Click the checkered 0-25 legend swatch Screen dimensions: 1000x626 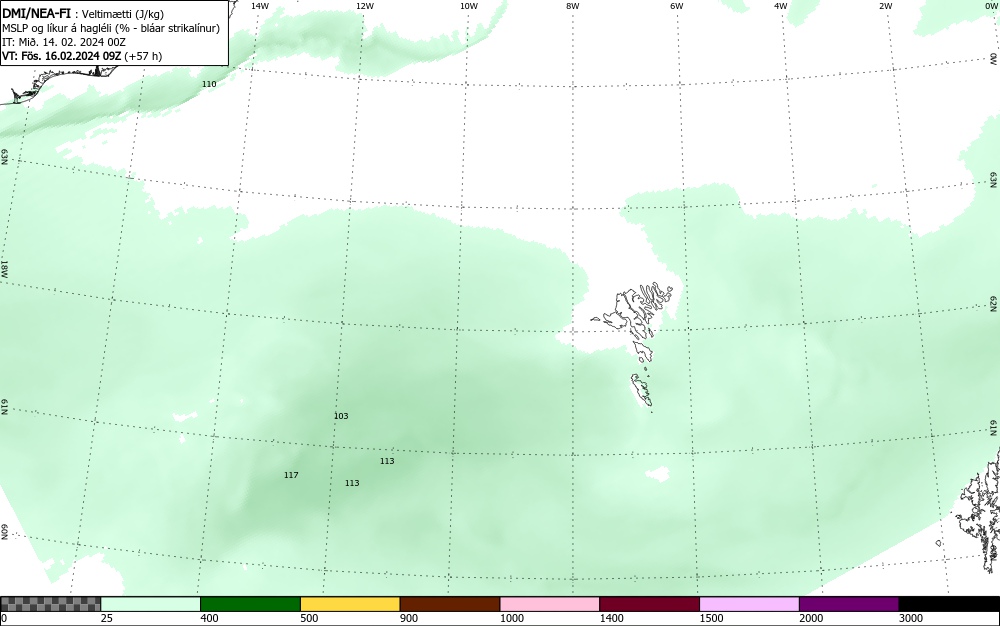[50, 604]
